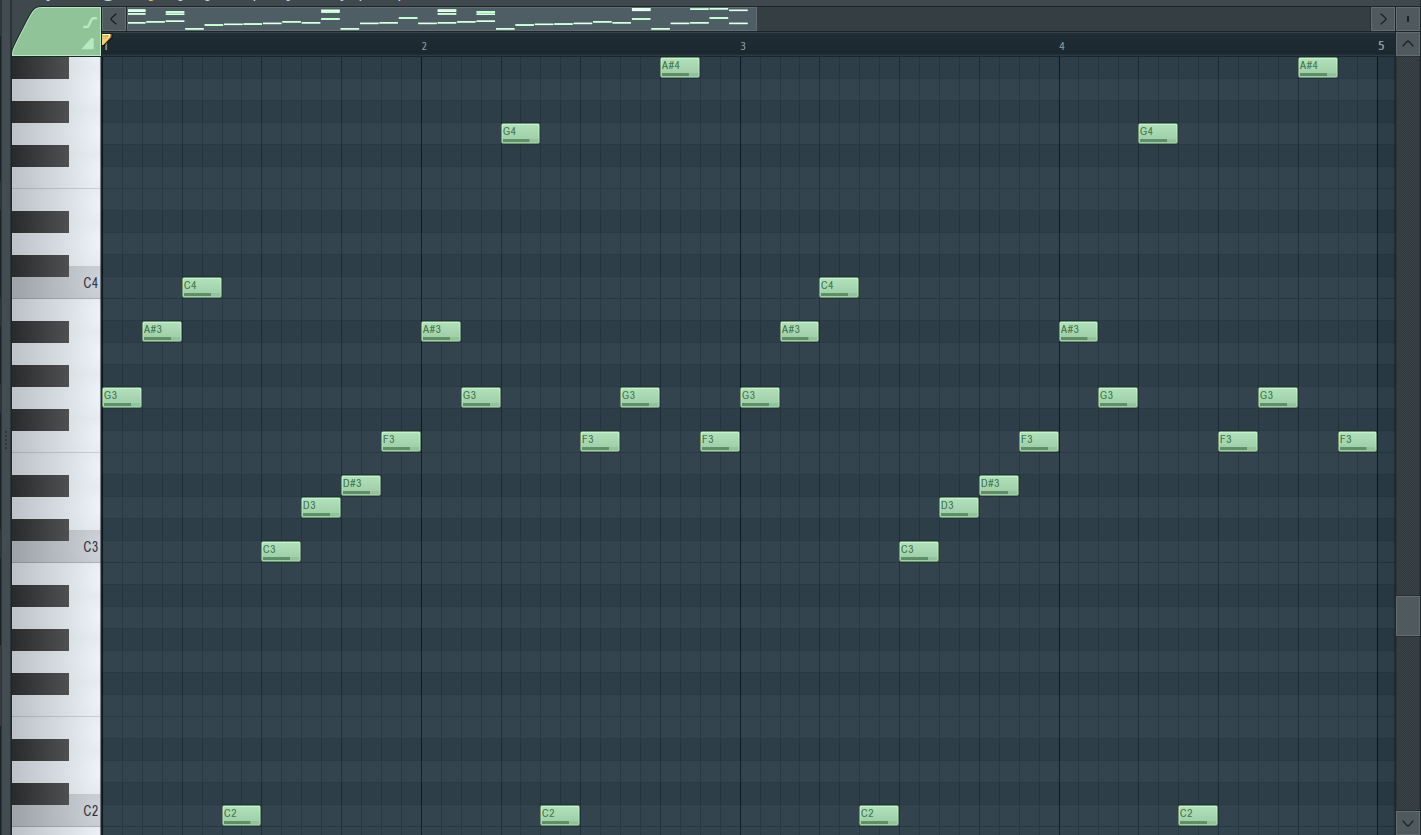
Task: Select the C4 note in bar 1
Action: [202, 287]
